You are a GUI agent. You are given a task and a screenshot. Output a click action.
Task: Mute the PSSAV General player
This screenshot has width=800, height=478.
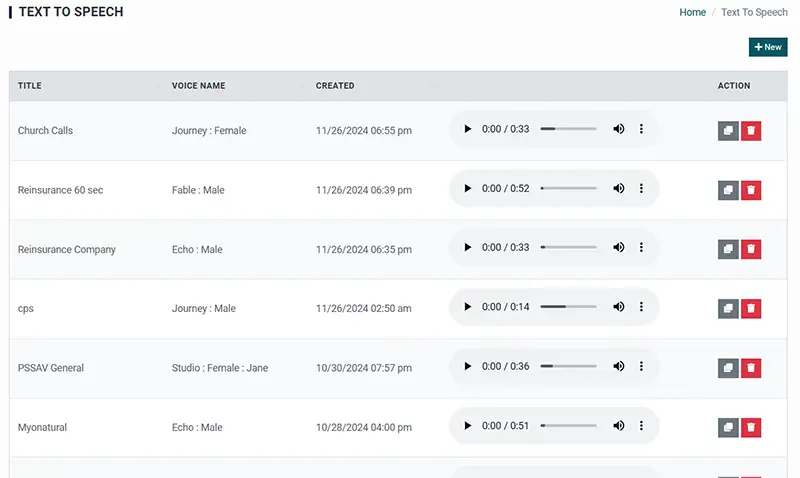coord(618,366)
